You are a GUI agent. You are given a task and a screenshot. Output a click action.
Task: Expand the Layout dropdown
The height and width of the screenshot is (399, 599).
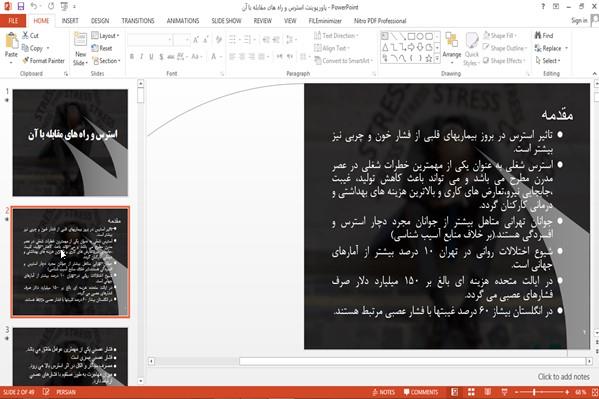(x=105, y=36)
